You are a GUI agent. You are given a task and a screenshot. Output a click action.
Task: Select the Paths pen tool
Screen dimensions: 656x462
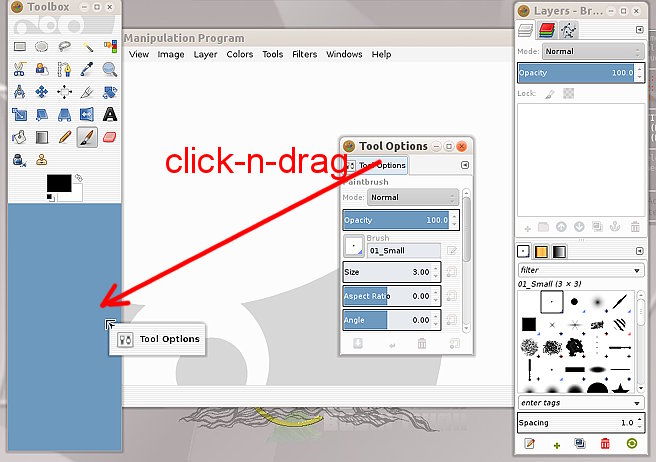pyautogui.click(x=64, y=69)
